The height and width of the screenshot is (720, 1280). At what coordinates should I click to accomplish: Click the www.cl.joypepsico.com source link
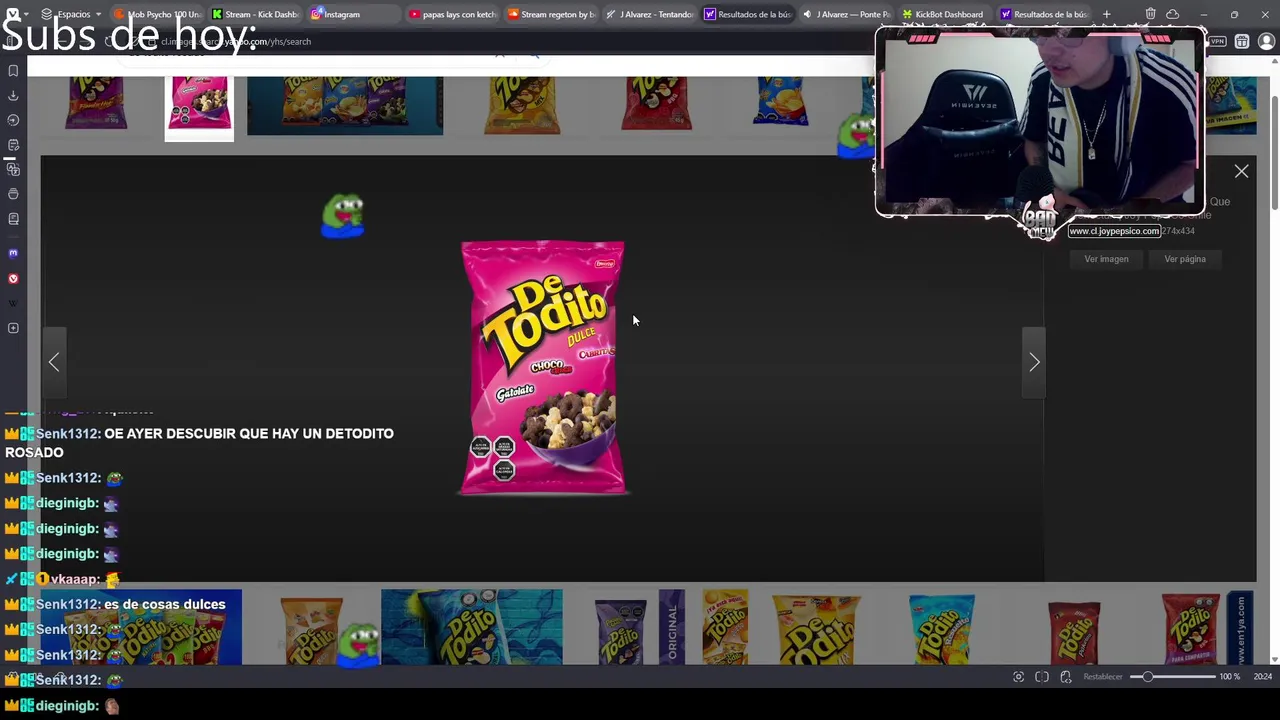tap(1114, 231)
